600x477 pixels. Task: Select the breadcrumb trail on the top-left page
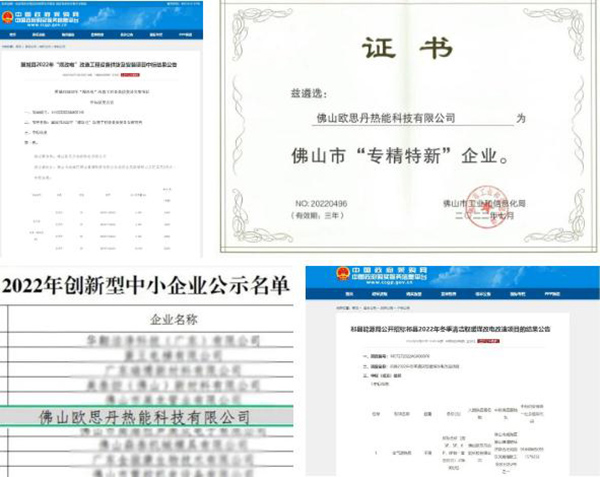click(x=34, y=47)
